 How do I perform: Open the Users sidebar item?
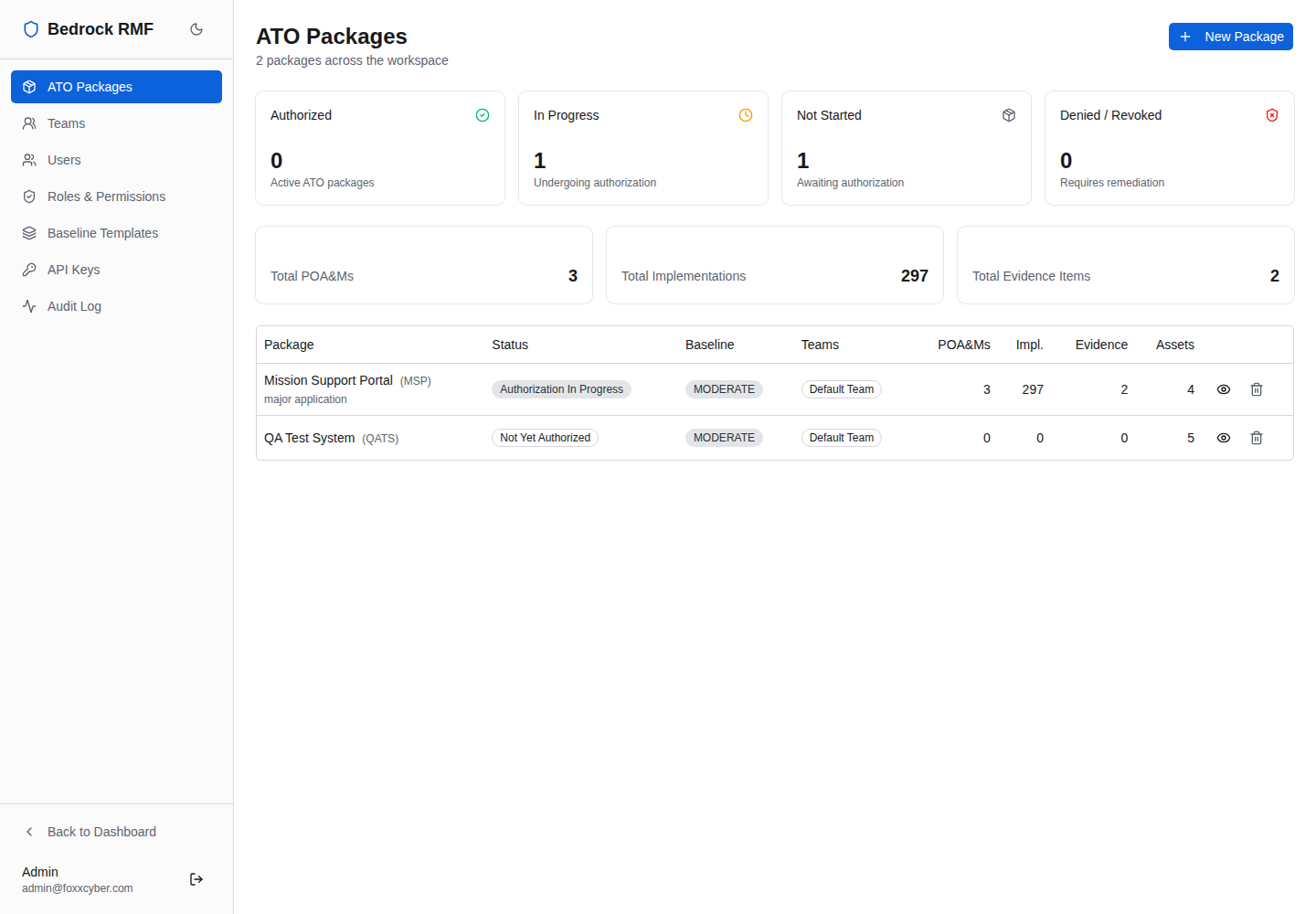coord(116,160)
